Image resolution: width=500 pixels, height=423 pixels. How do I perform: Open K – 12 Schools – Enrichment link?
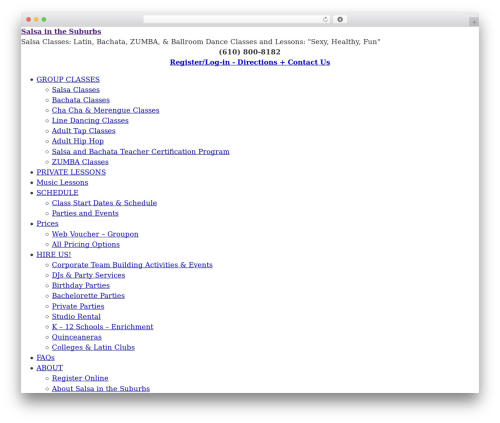click(102, 327)
